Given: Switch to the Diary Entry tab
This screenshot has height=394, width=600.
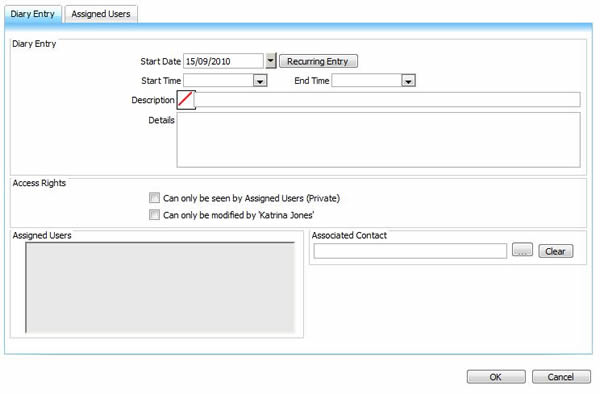Looking at the screenshot, I should pos(33,14).
